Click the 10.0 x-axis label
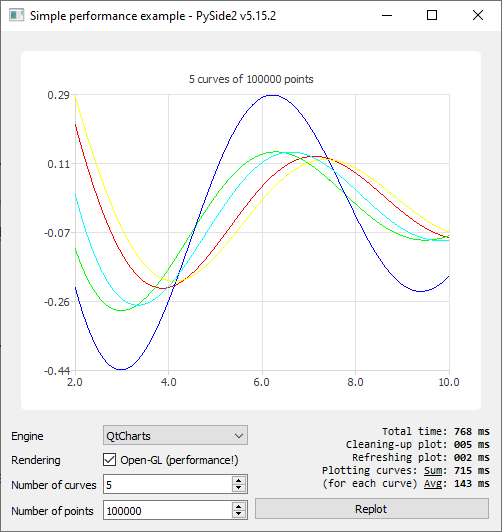502x532 pixels. (449, 382)
